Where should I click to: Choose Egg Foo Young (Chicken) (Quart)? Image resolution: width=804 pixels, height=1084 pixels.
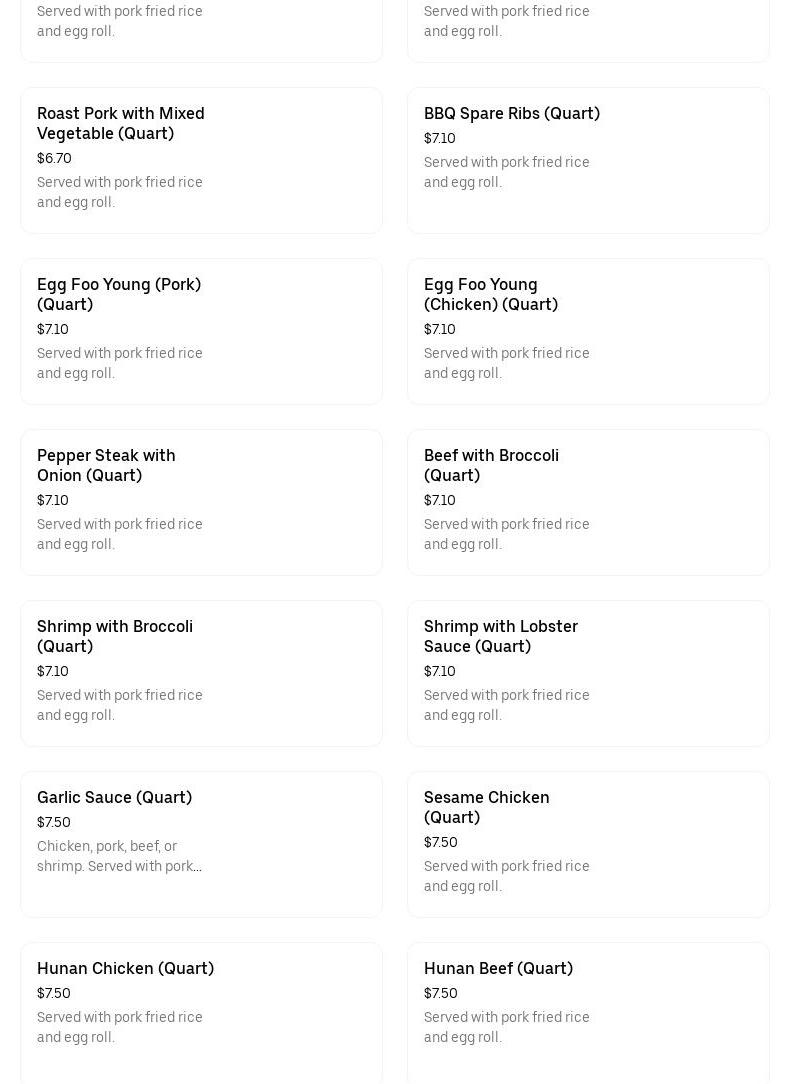point(490,294)
